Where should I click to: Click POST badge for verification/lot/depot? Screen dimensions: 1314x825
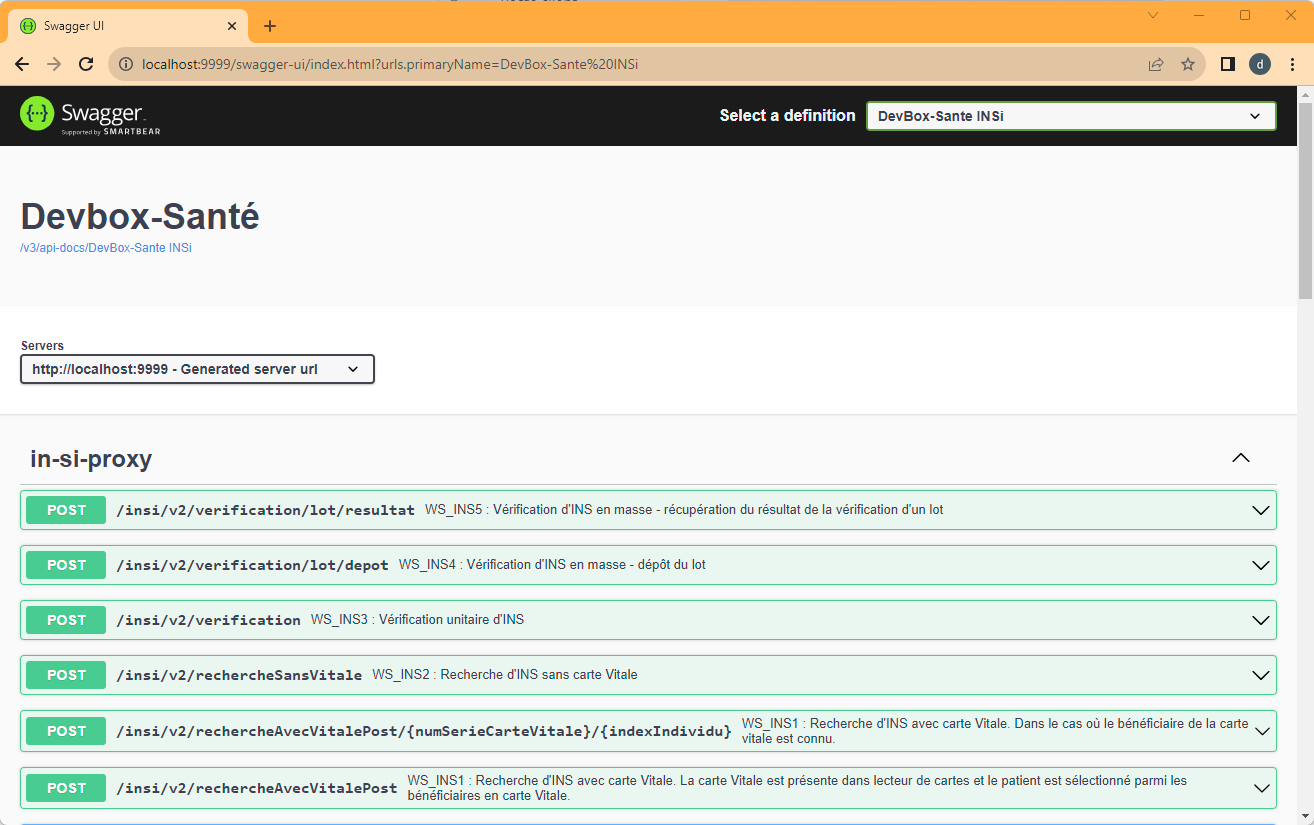point(66,565)
